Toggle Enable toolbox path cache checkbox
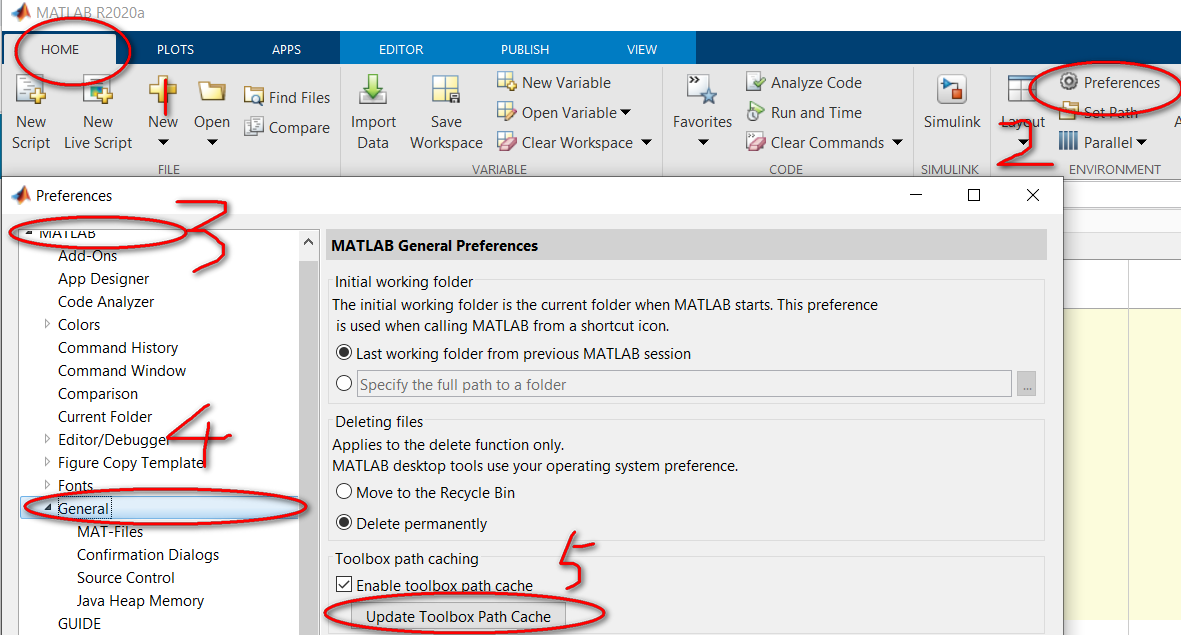Viewport: 1181px width, 635px height. point(344,585)
